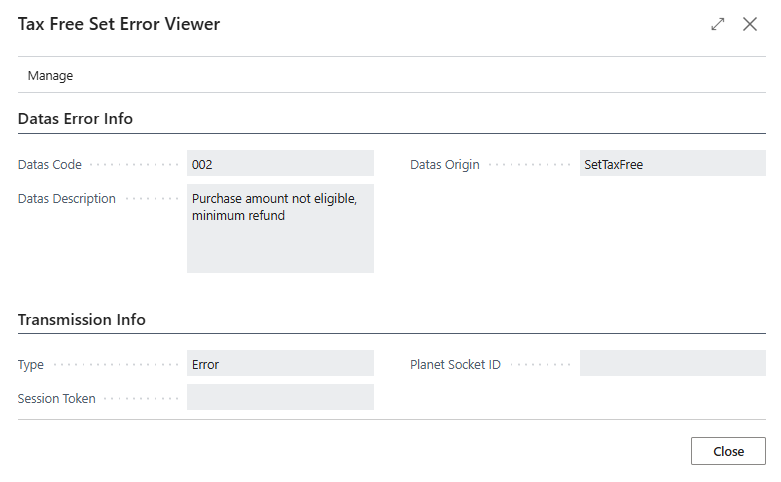Select the Datas Origin field with SetTaxFree
Viewport: 781px width, 482px height.
pos(672,164)
